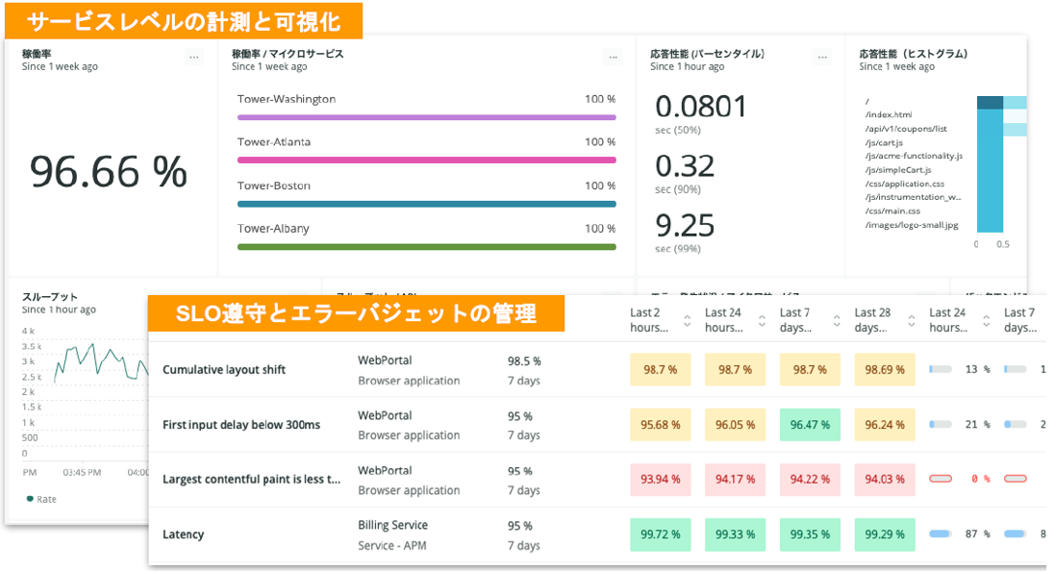The width and height of the screenshot is (1060, 574).
Task: Click sort arrows beside Last 2 hours column
Action: coord(686,321)
